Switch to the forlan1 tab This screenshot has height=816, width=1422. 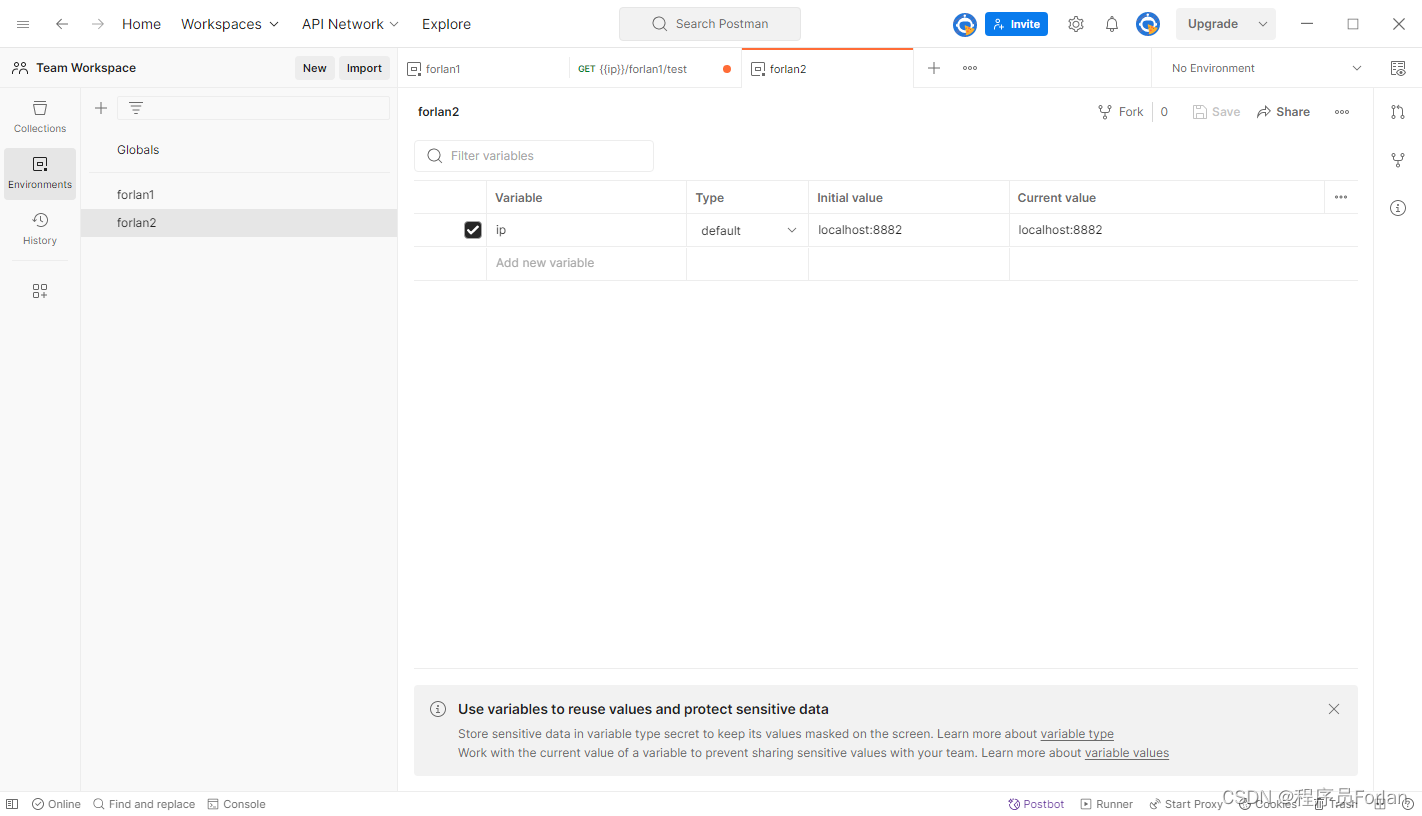(x=484, y=69)
